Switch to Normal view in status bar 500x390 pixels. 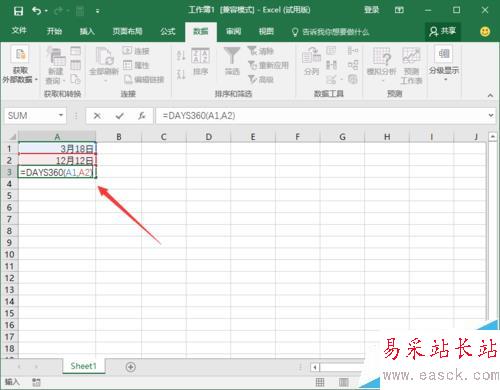pos(320,382)
